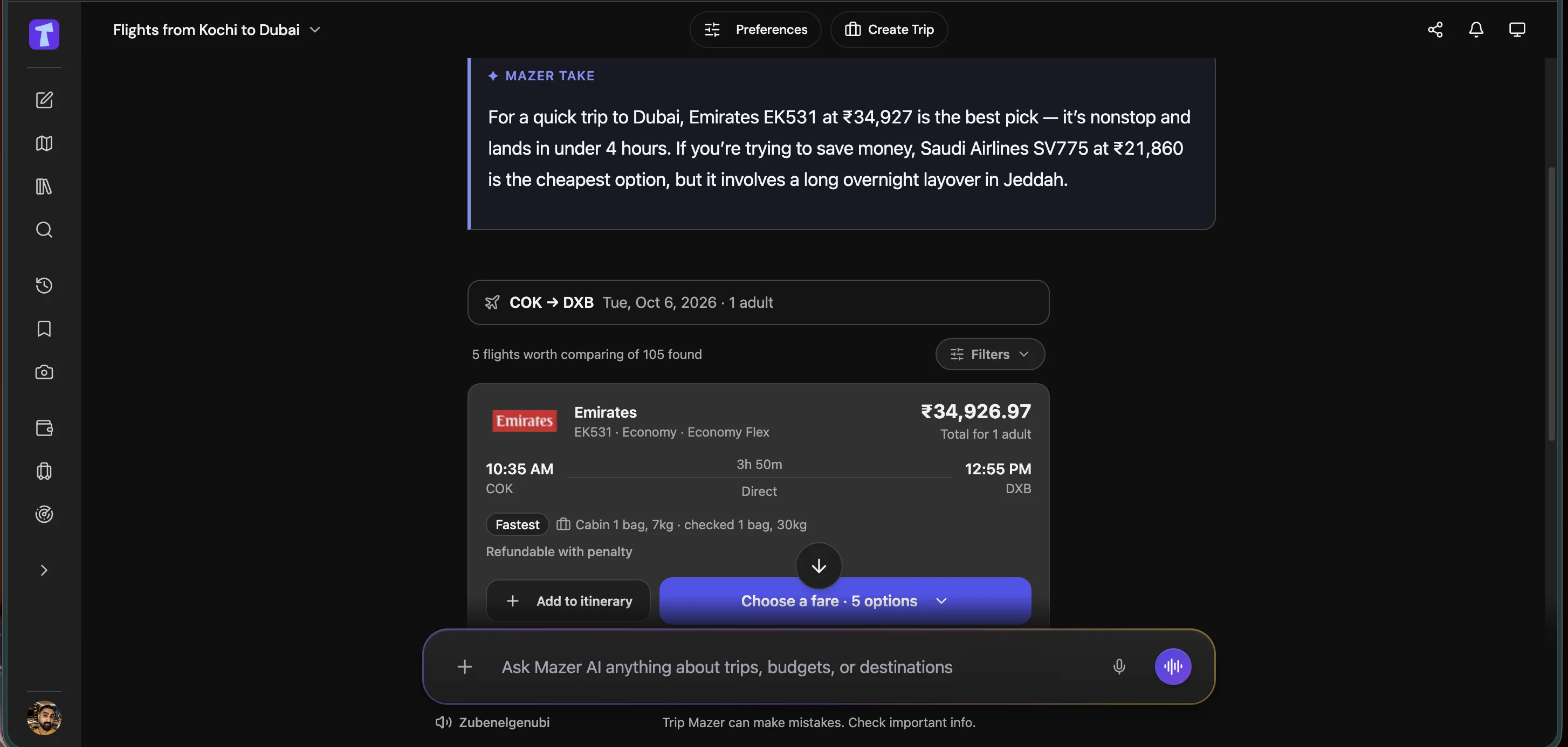
Task: Click the Trip Mazer logo icon
Action: 44,34
